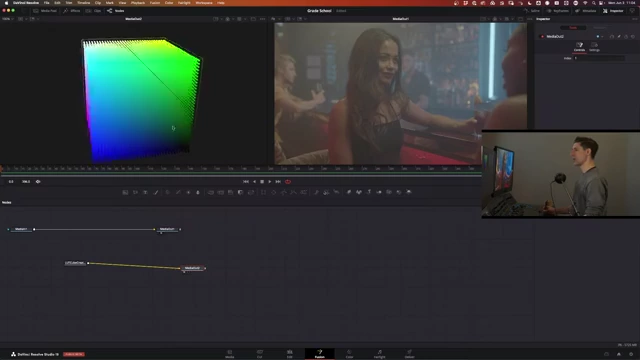Select the LUTCubeCreator node

point(75,263)
